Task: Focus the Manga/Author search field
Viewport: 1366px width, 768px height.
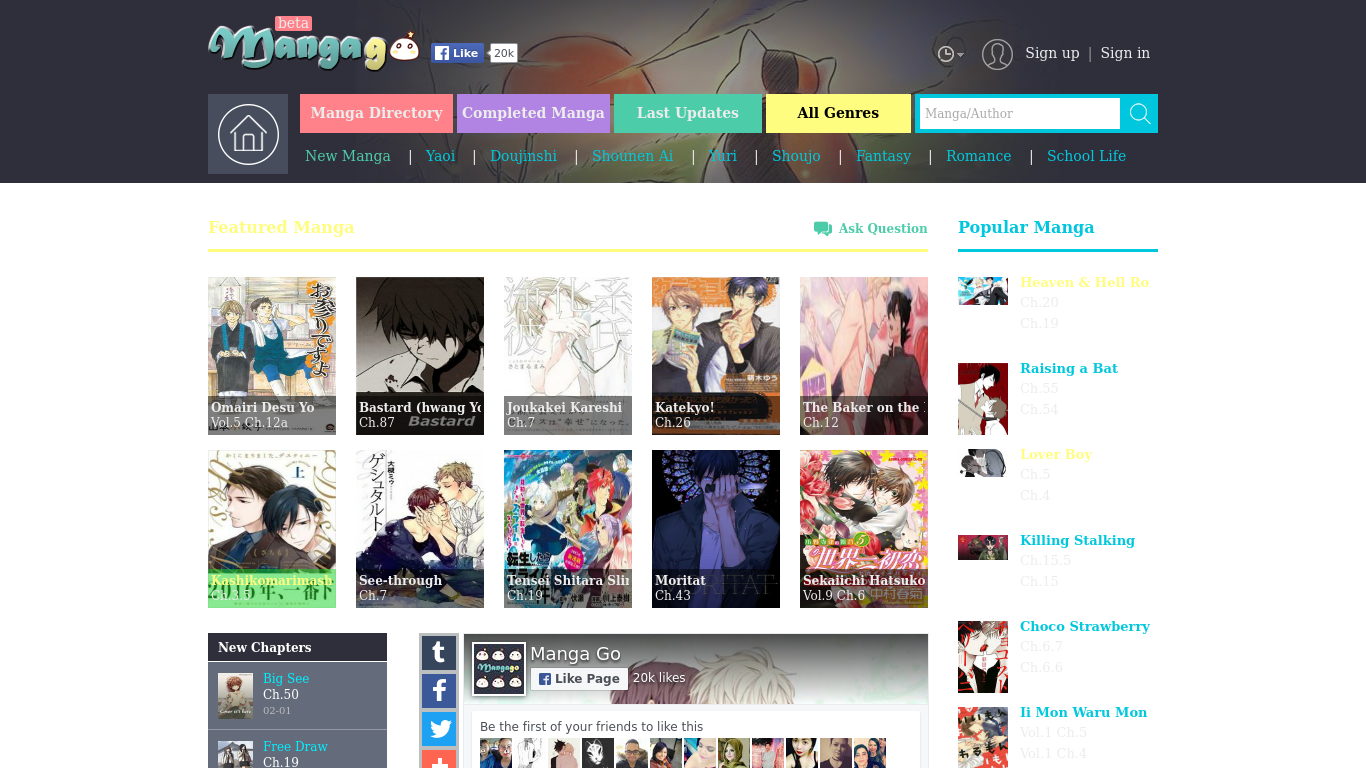Action: (1019, 114)
